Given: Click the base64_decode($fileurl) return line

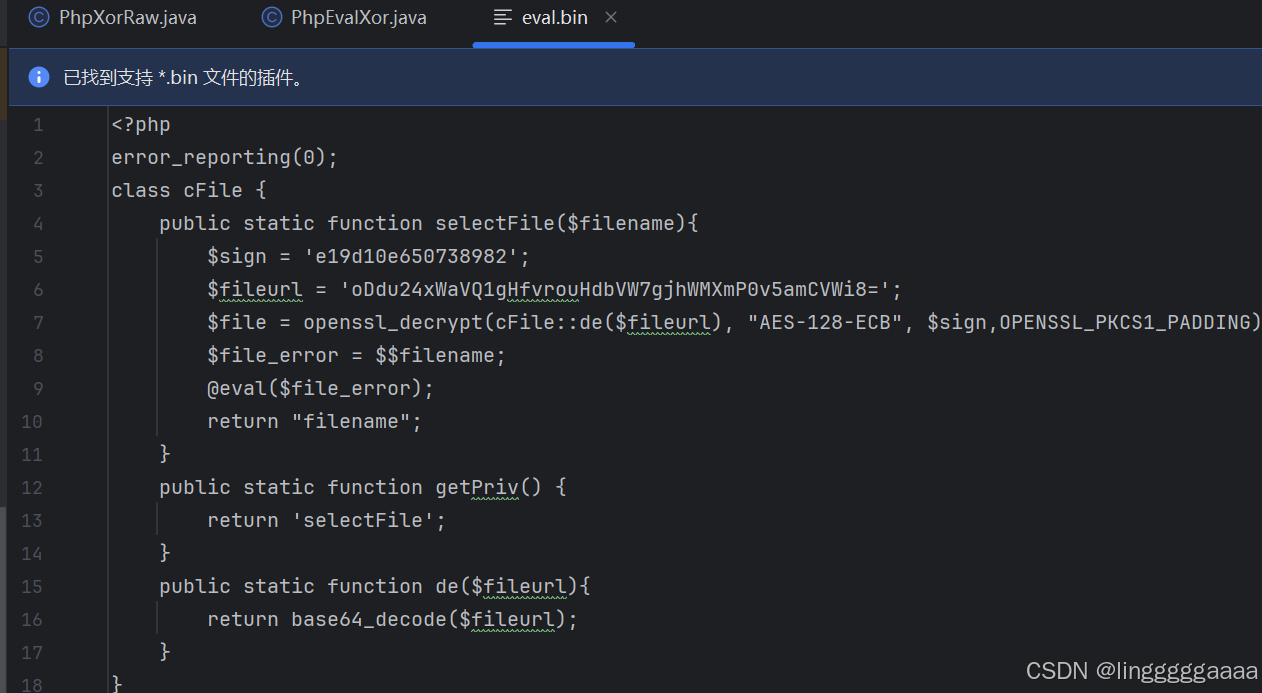Looking at the screenshot, I should [393, 620].
